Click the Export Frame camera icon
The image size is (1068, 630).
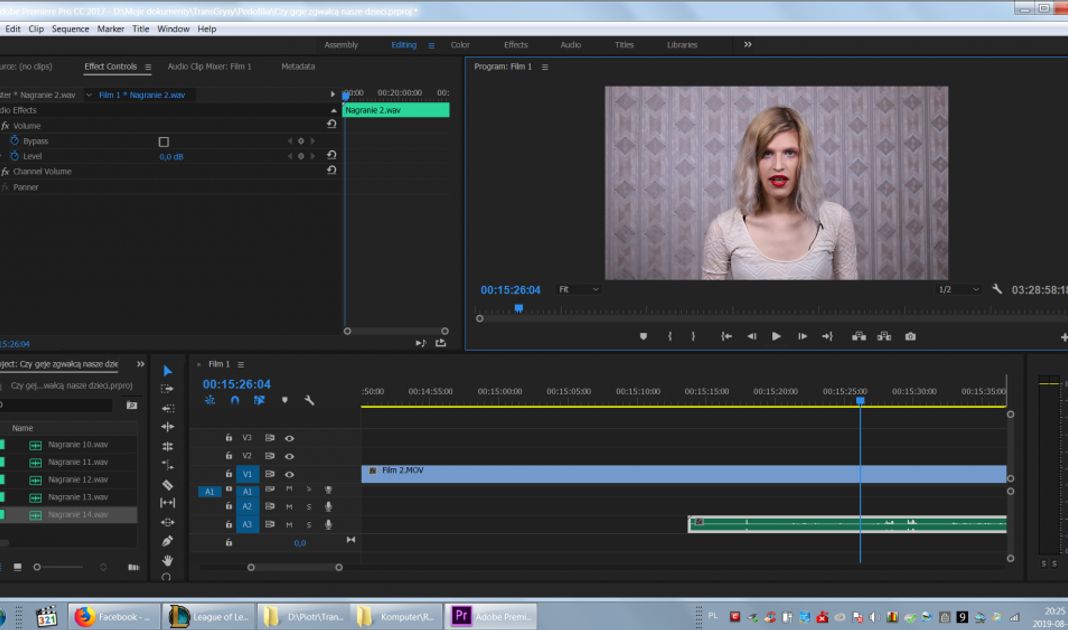point(910,337)
